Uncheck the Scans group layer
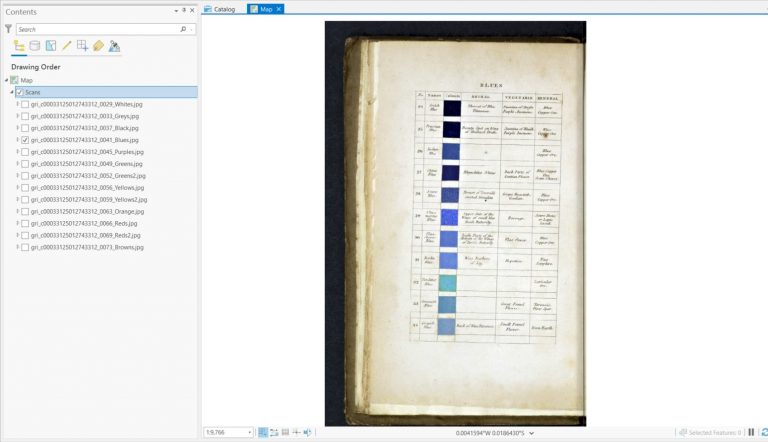The height and width of the screenshot is (442, 768). (20, 92)
